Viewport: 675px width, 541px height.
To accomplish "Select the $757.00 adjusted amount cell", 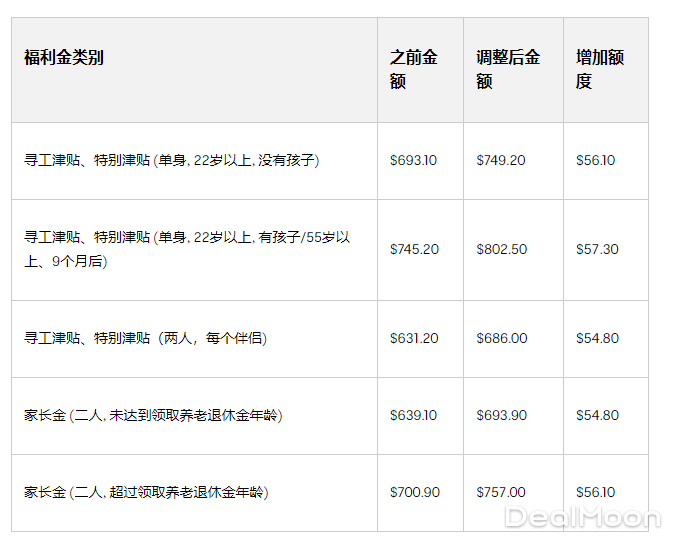I will point(501,492).
